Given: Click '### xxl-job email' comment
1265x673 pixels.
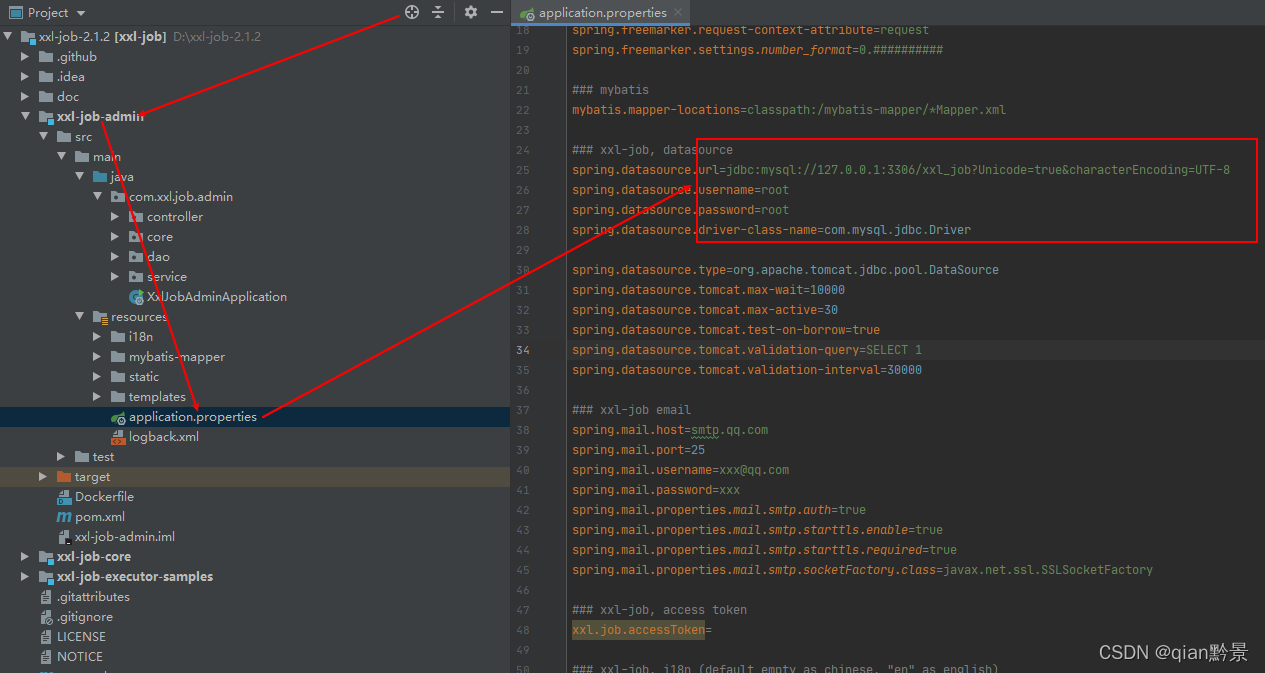Looking at the screenshot, I should point(631,410).
